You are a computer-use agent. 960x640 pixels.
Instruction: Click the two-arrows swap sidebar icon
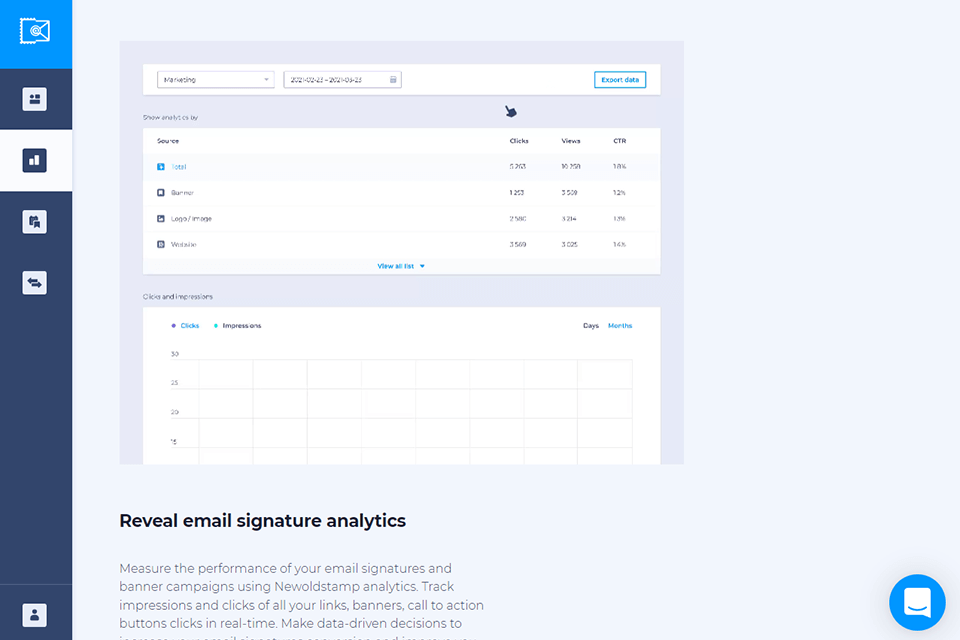(x=35, y=283)
